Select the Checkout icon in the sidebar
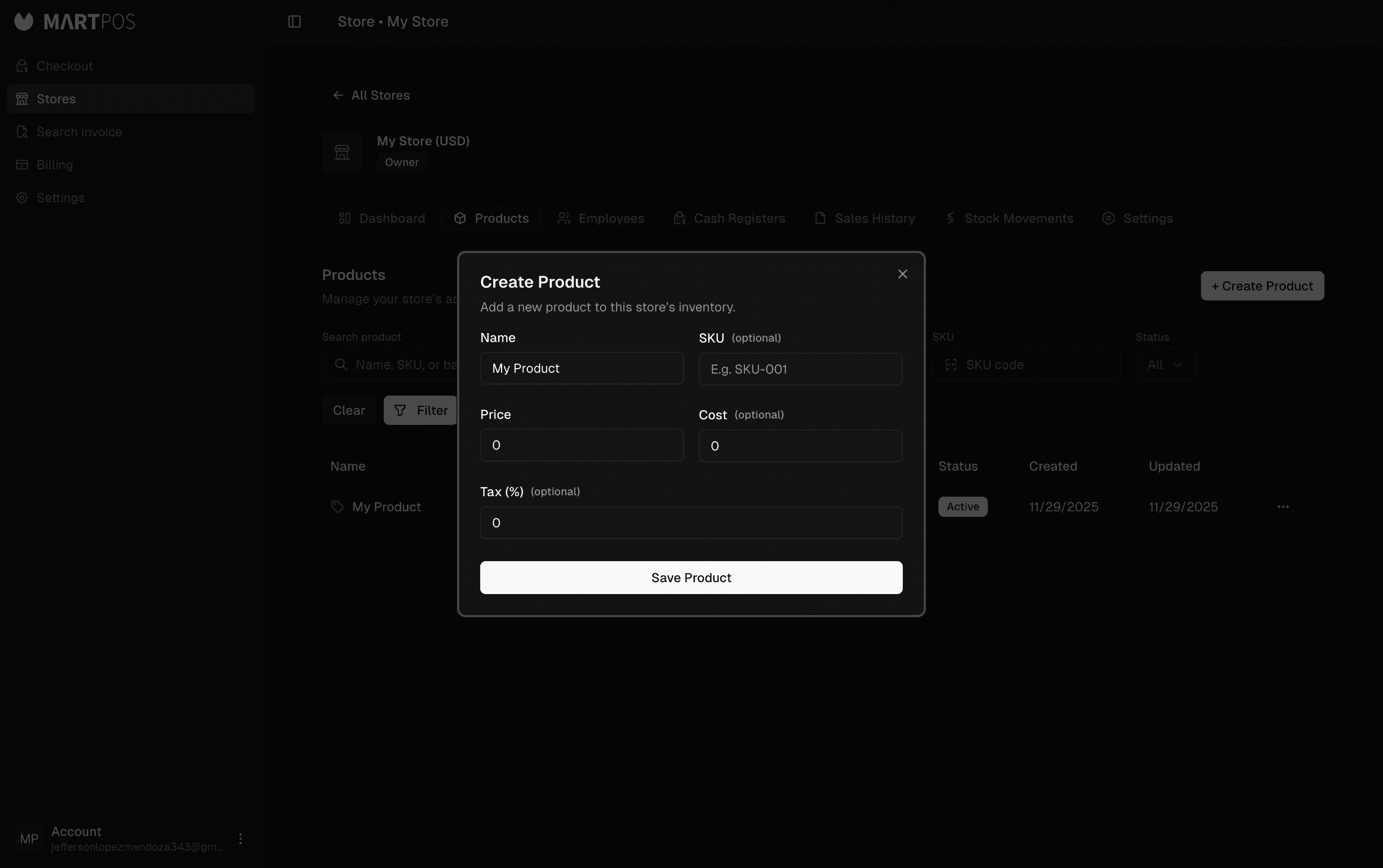Screen dimensions: 1383x868 coord(22,65)
